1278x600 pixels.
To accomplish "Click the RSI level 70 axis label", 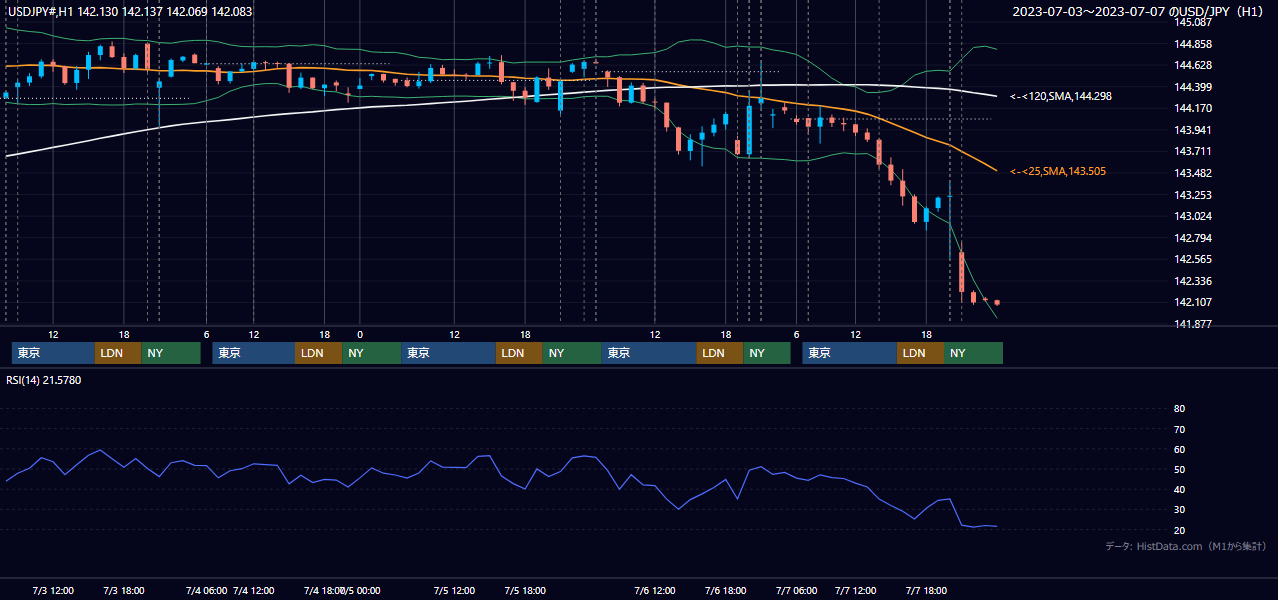I will point(1179,429).
